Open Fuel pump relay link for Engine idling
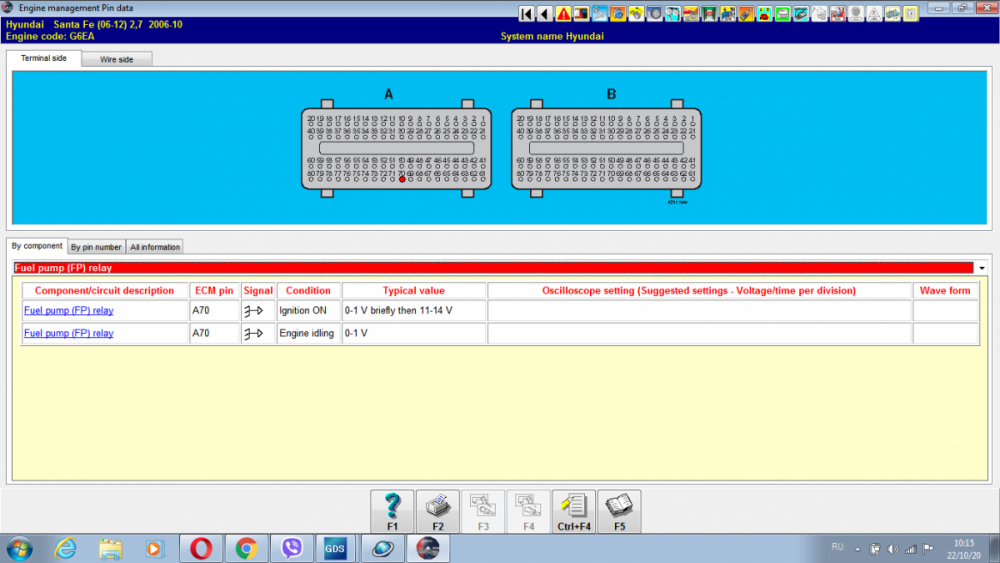The image size is (1000, 563). tap(69, 333)
